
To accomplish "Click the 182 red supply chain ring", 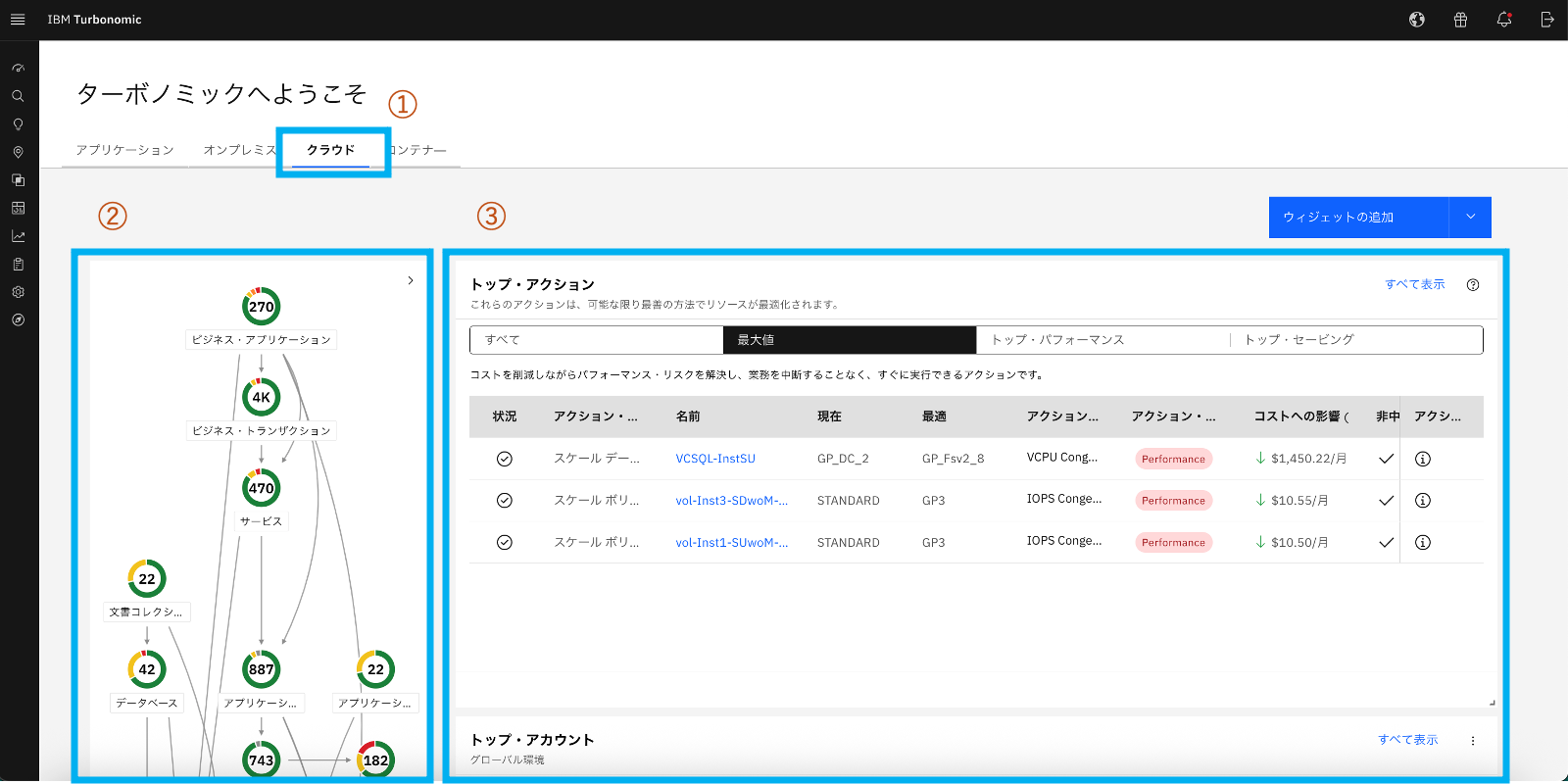I will pyautogui.click(x=375, y=759).
